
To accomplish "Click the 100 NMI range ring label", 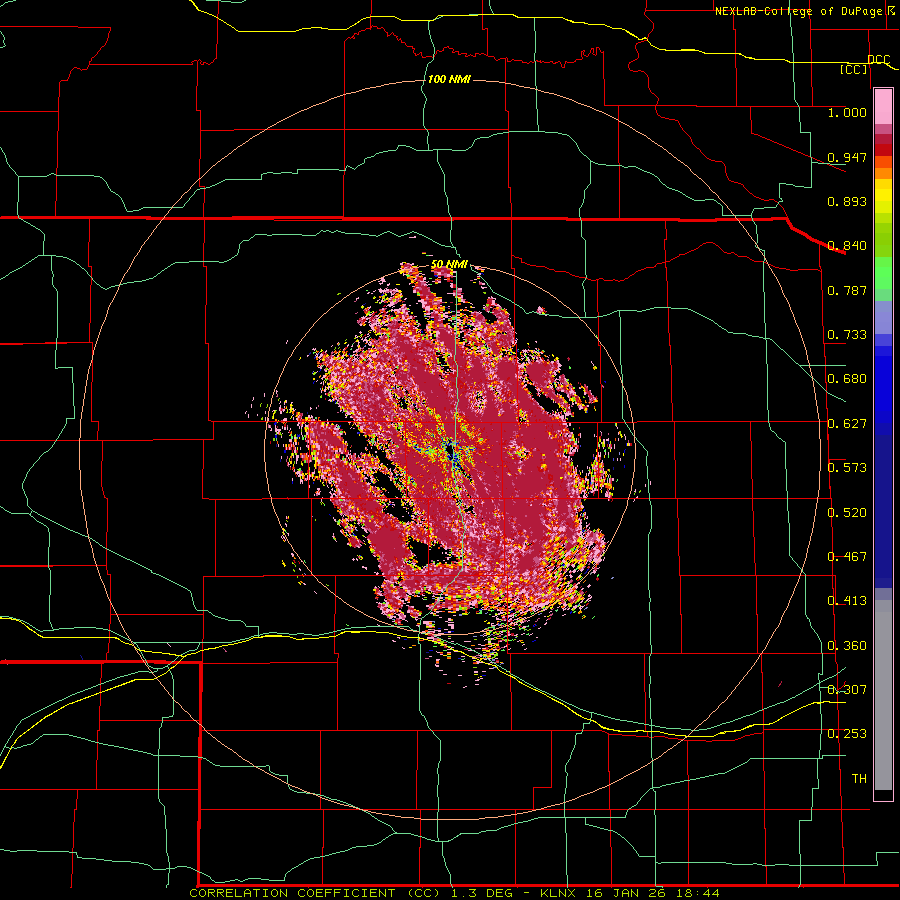I will (x=449, y=79).
